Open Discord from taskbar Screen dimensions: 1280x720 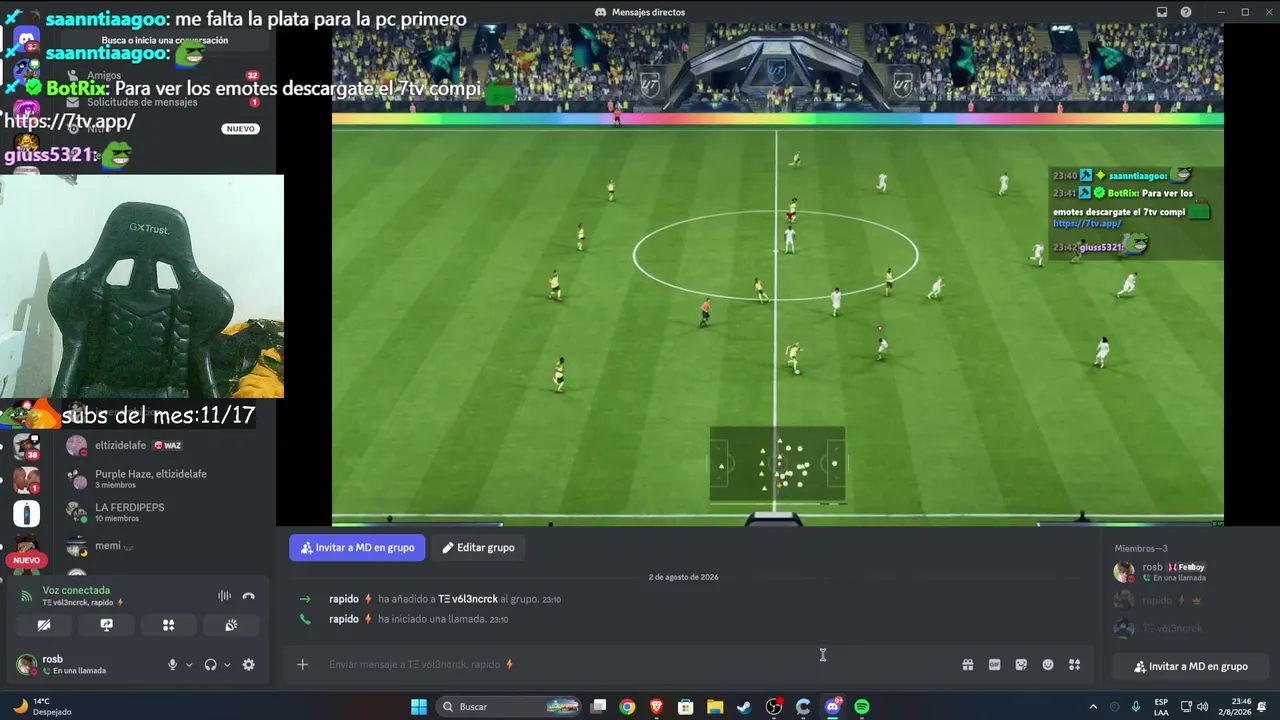[x=833, y=707]
